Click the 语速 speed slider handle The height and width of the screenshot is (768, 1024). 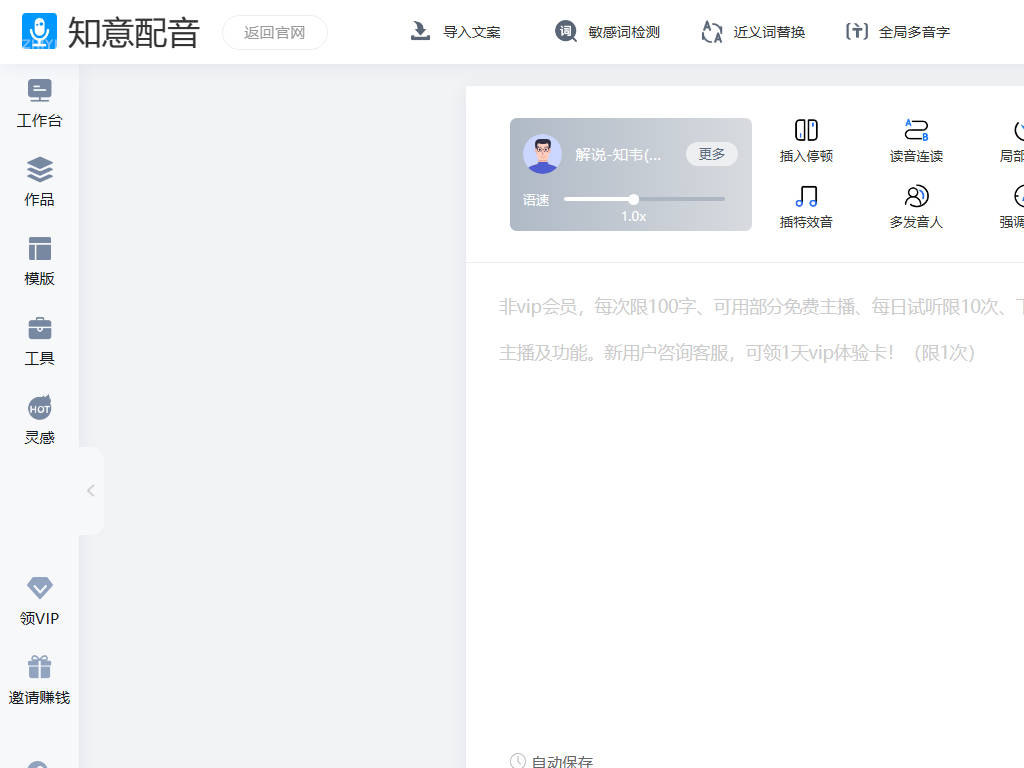(x=634, y=199)
